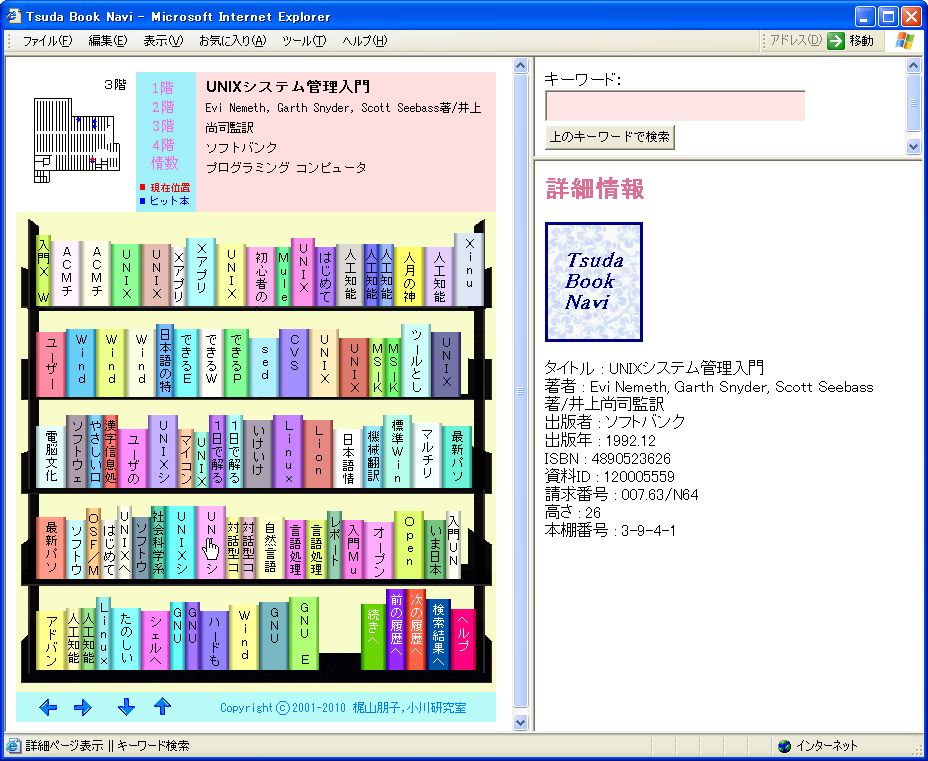Select the ユーザー book on second shelf
Image resolution: width=928 pixels, height=761 pixels.
[51, 364]
